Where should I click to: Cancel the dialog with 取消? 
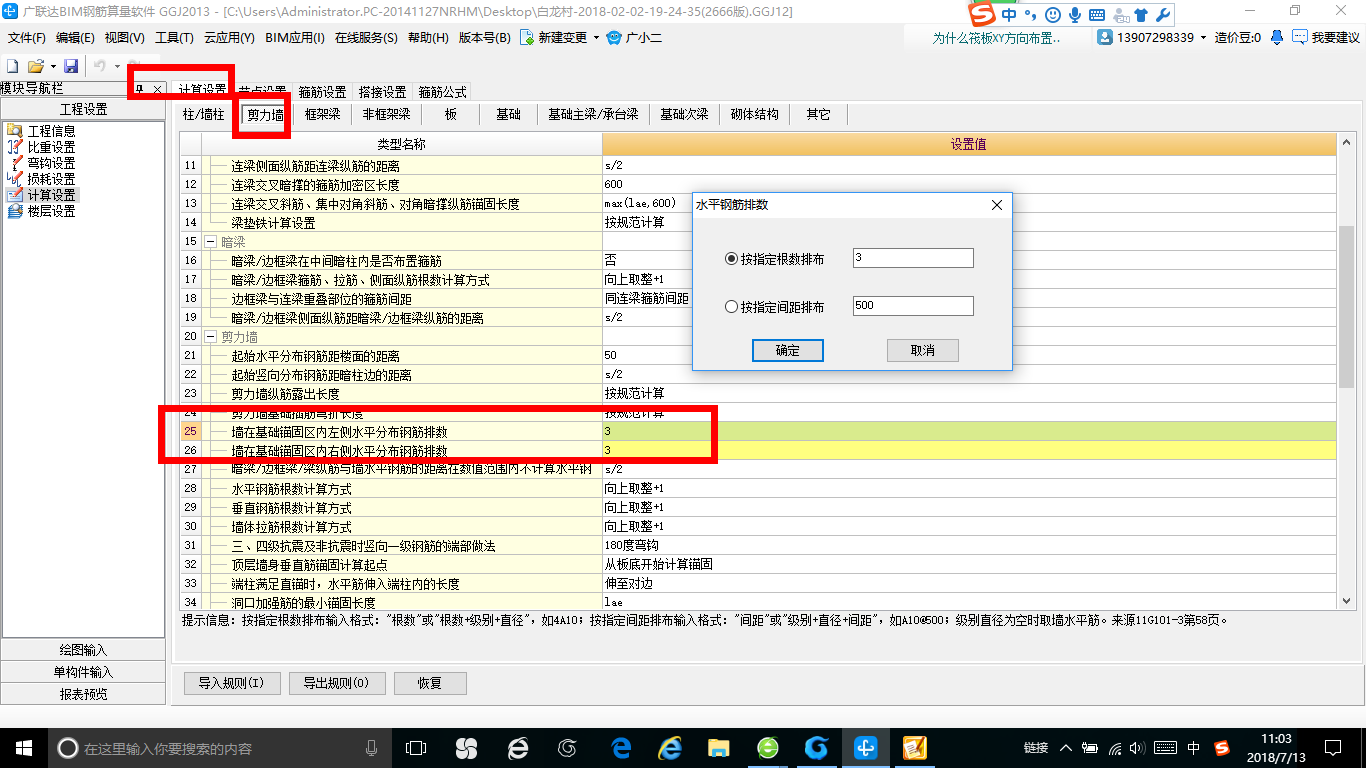click(x=922, y=350)
